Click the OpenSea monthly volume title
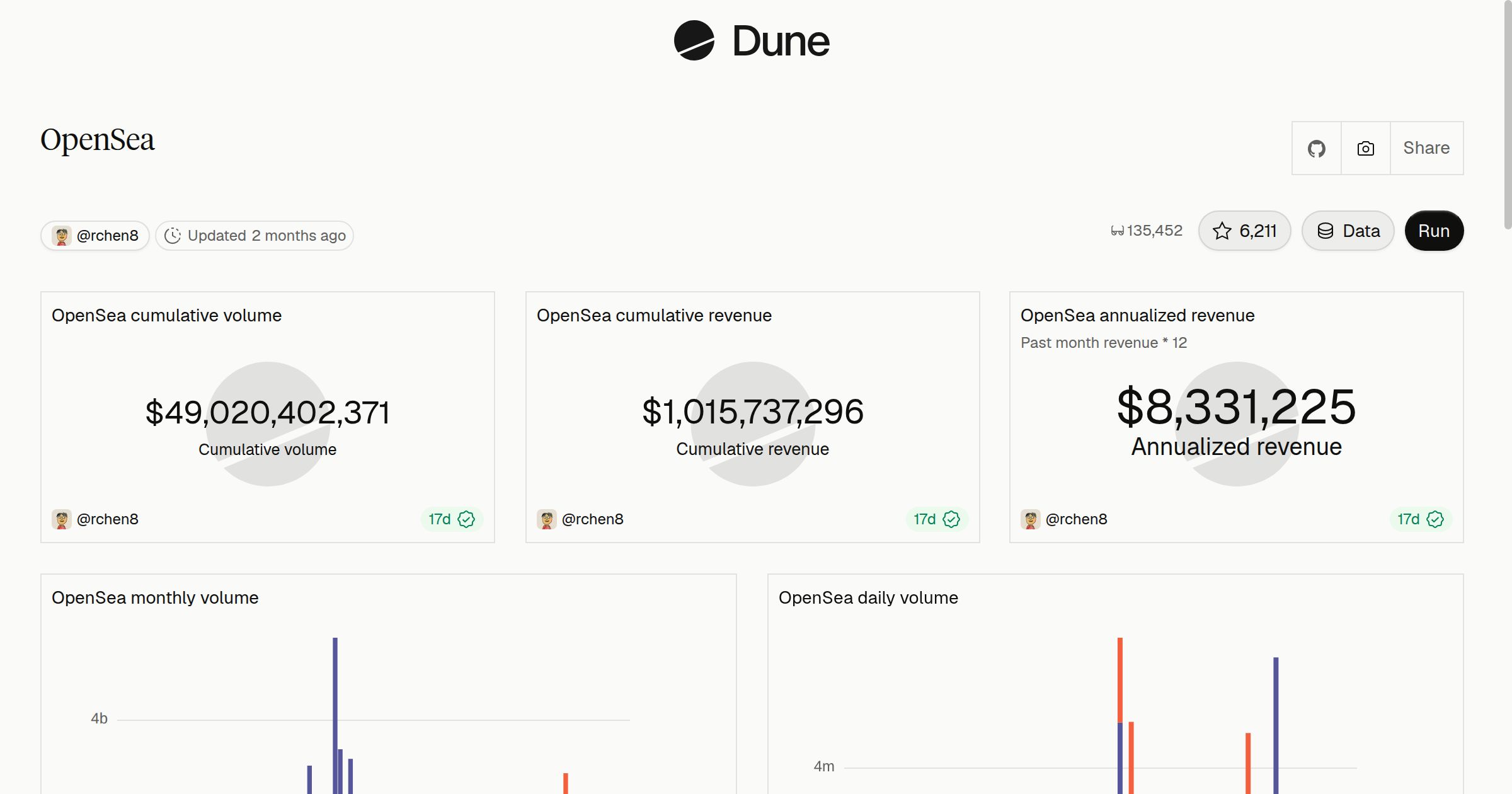Image resolution: width=1512 pixels, height=794 pixels. click(x=155, y=597)
